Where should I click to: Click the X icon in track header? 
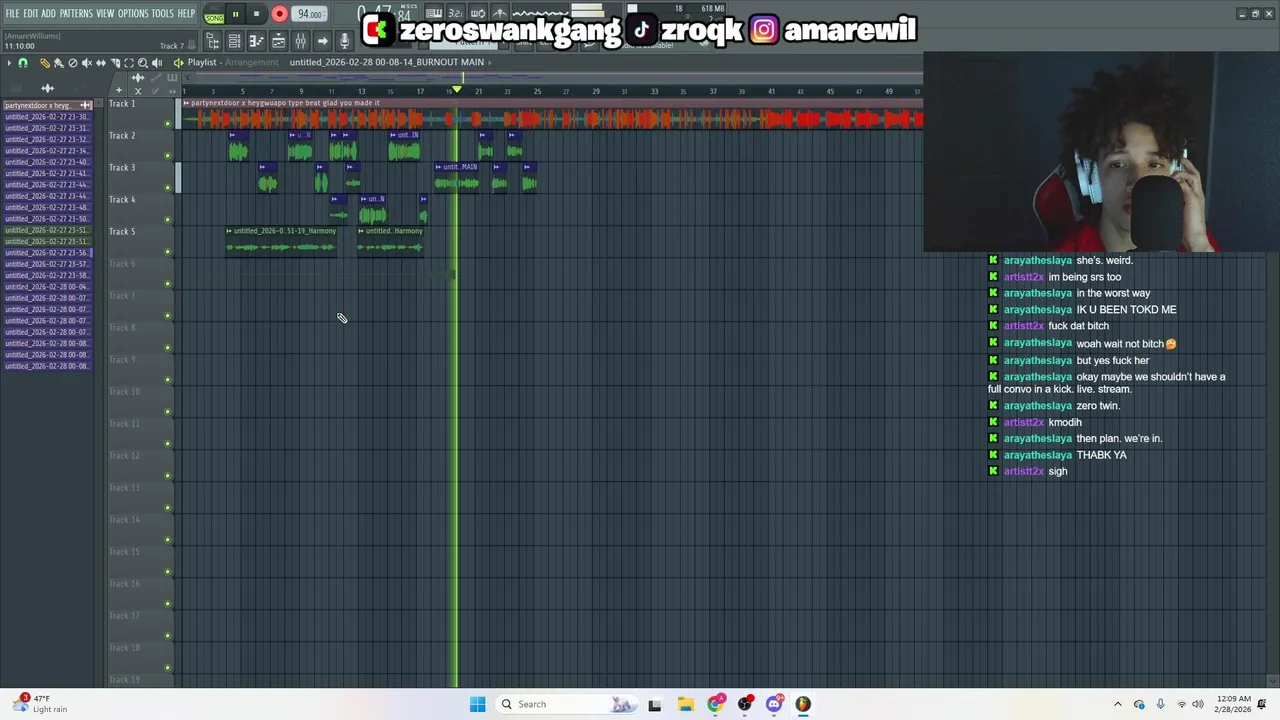(138, 91)
